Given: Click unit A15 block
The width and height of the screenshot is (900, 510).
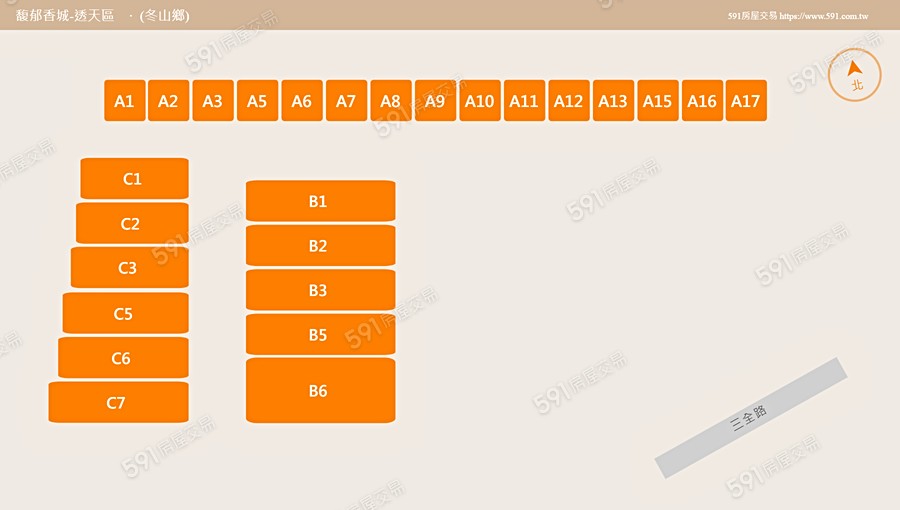Looking at the screenshot, I should coord(657,101).
